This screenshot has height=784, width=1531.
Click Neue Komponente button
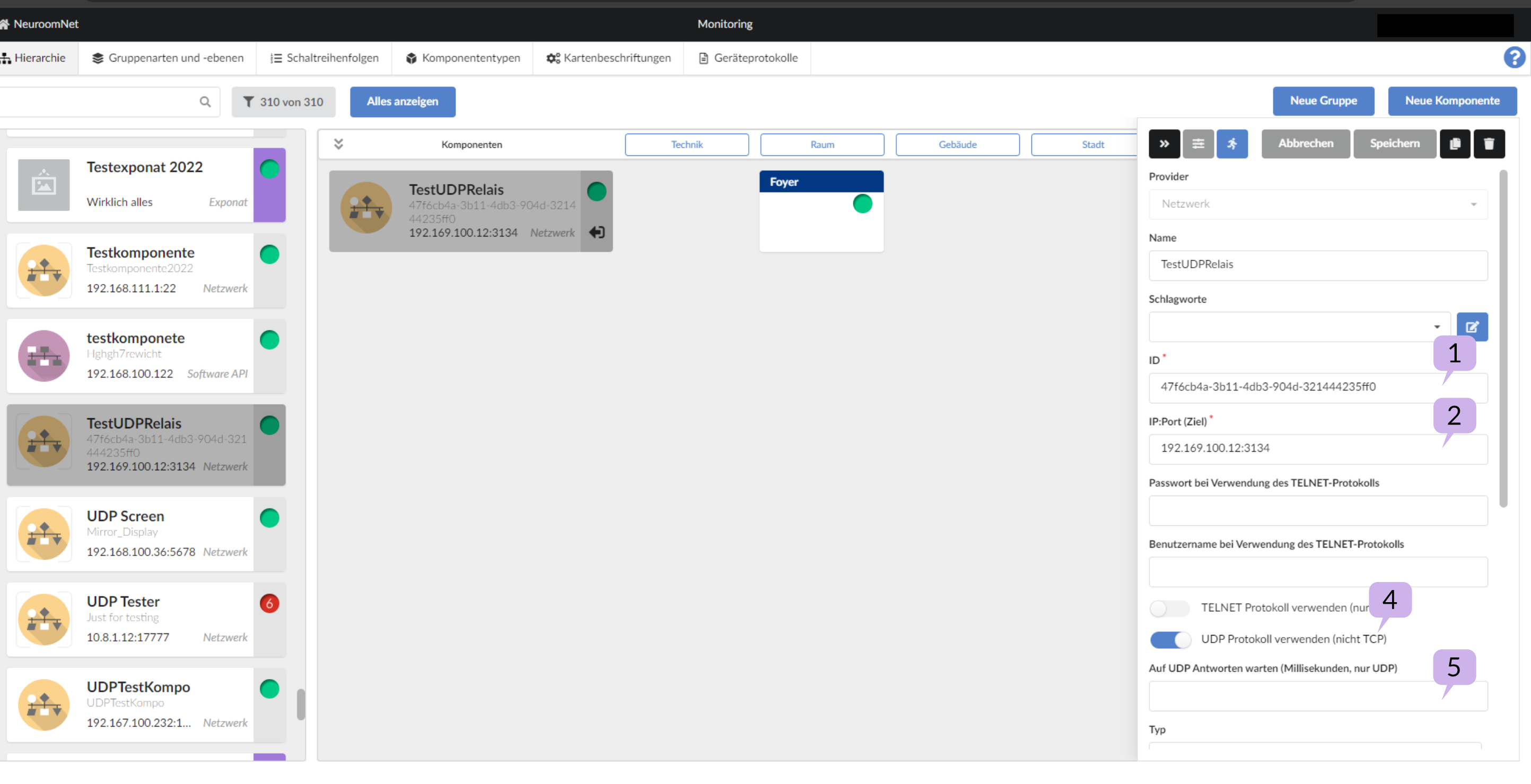[1451, 101]
